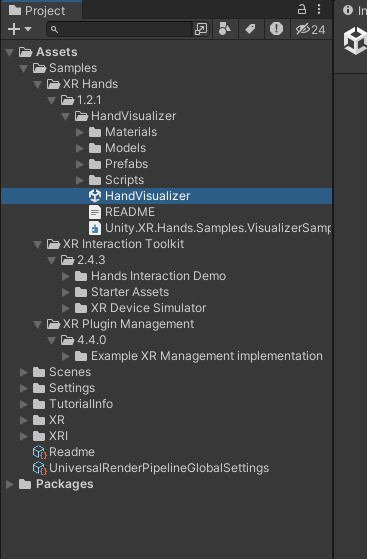
Task: Select the "XR Interaction Toolkit" folder name
Action: coord(123,244)
